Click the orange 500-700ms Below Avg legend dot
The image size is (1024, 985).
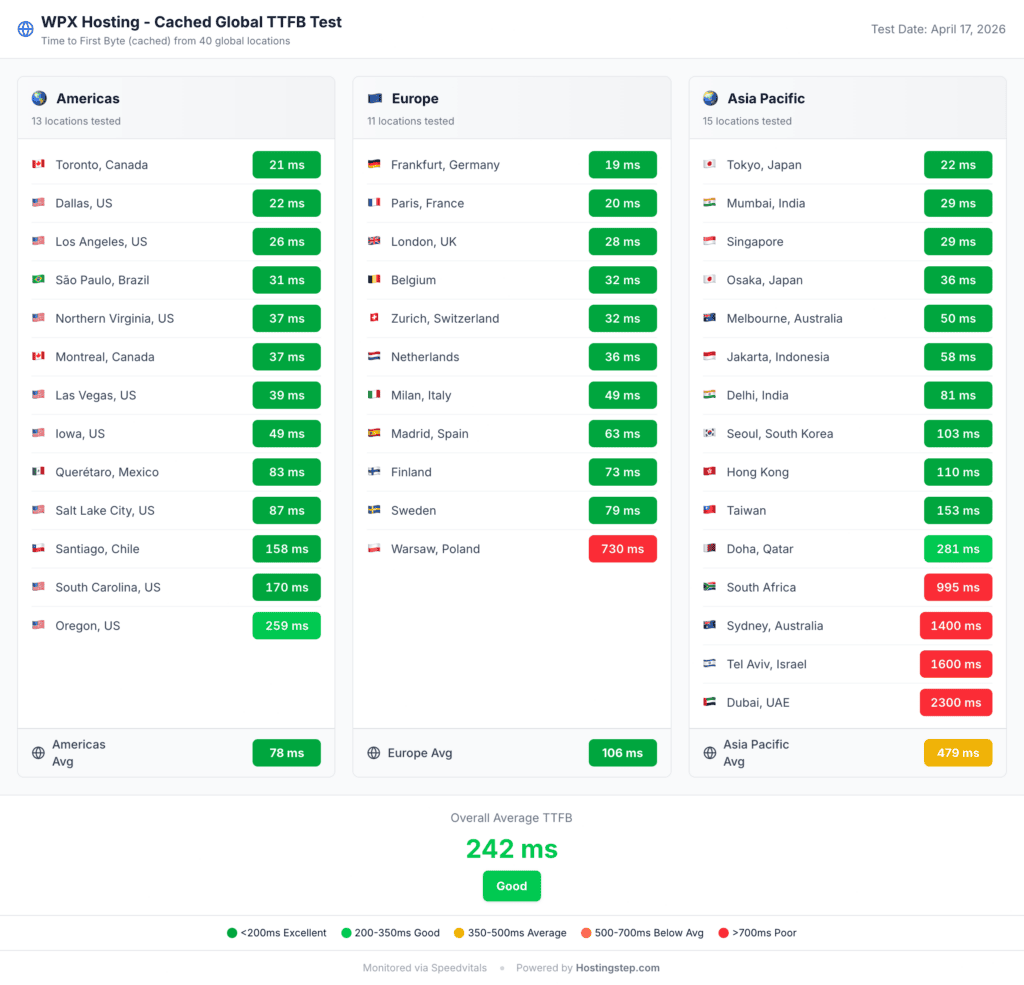[x=586, y=933]
